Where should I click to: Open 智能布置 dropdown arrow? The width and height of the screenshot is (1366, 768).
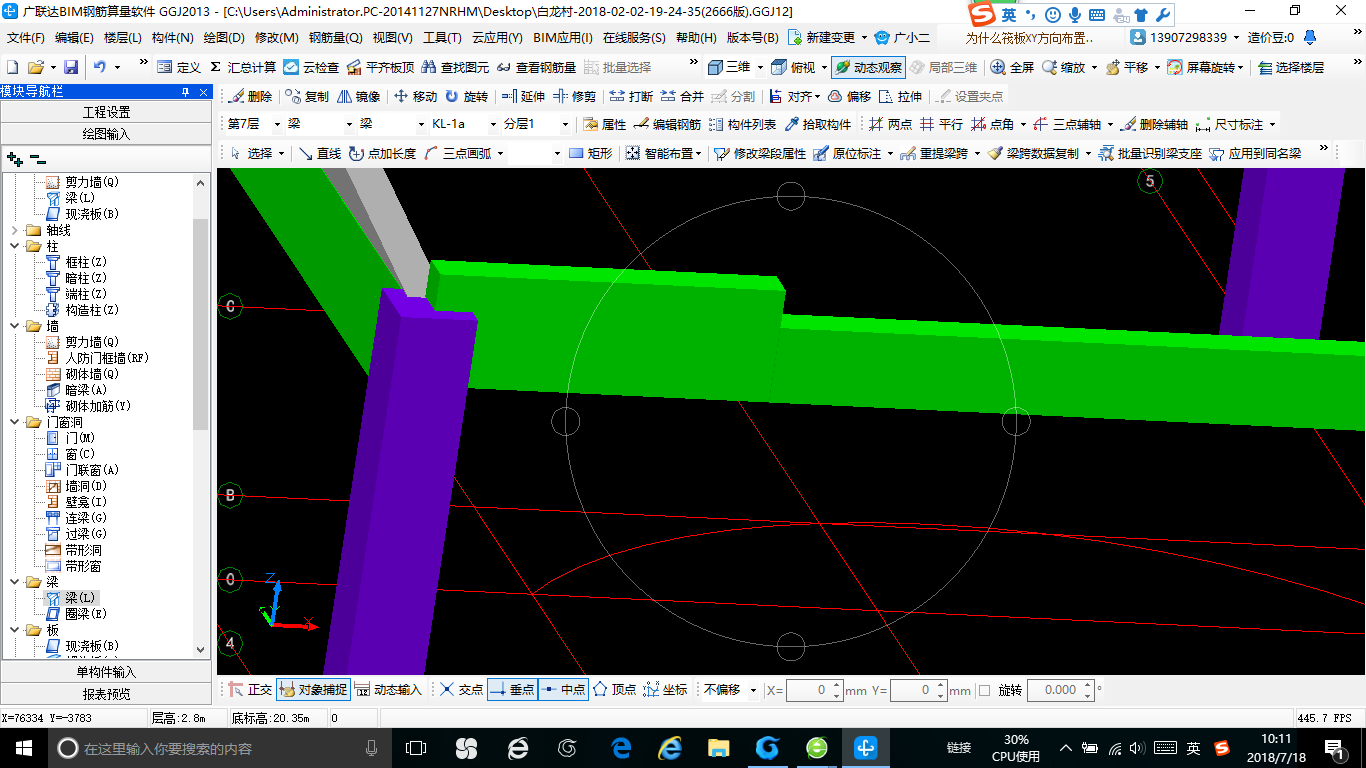click(697, 154)
